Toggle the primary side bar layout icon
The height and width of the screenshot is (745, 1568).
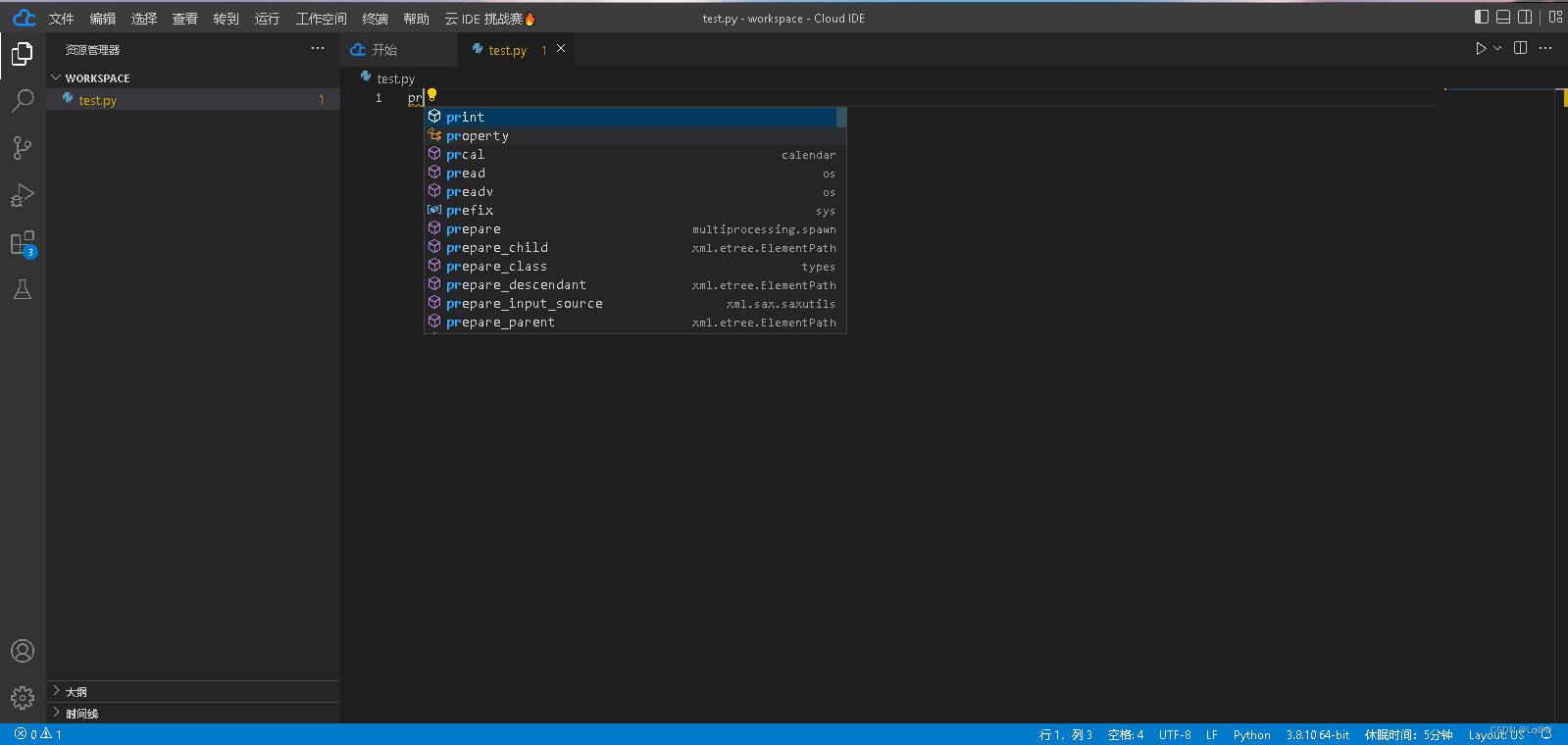[x=1482, y=17]
